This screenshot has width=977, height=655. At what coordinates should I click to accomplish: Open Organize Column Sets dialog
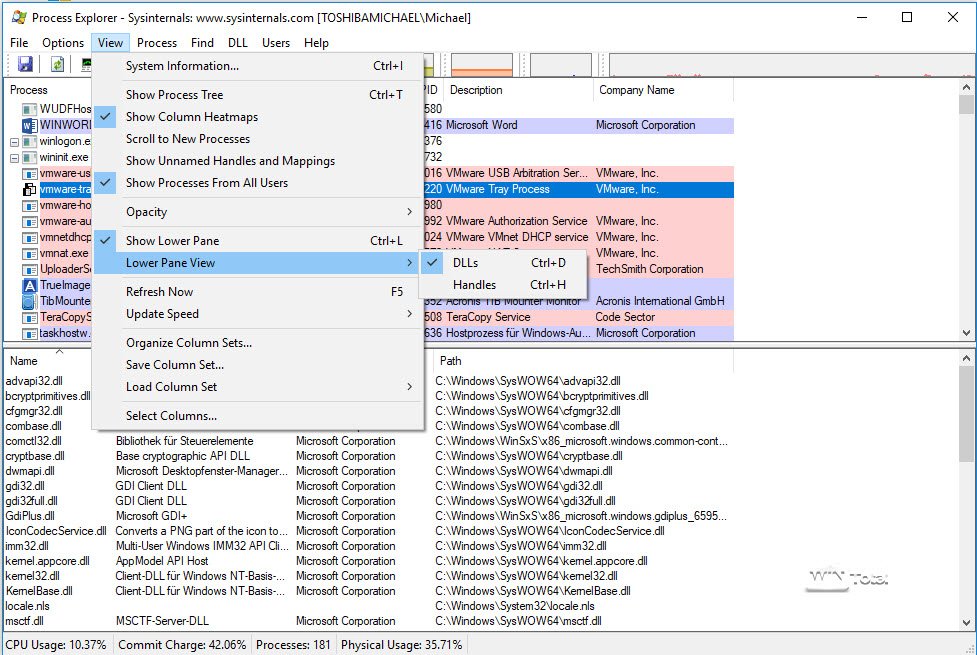[258, 343]
